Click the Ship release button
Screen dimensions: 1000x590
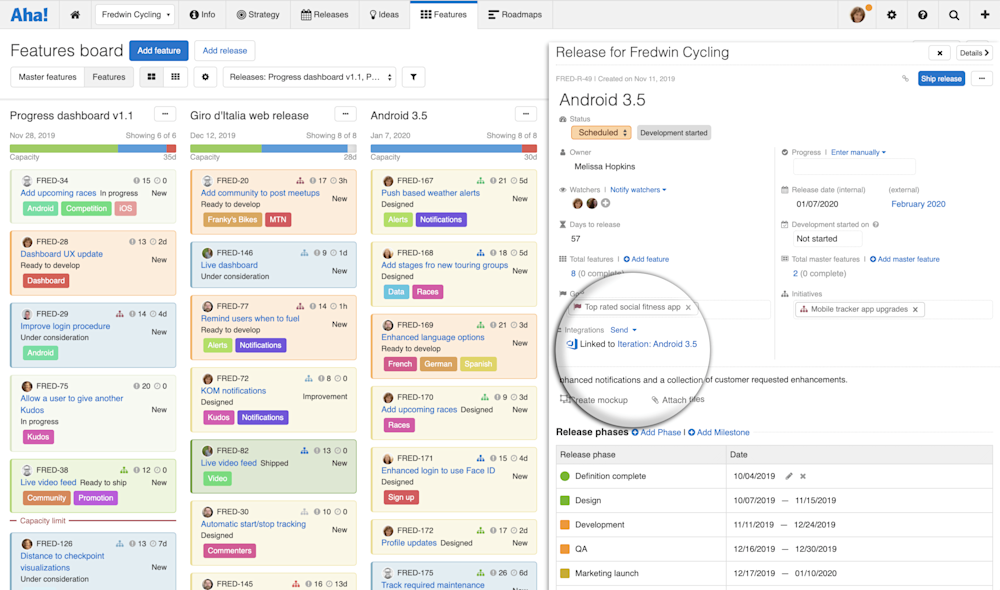[x=940, y=77]
